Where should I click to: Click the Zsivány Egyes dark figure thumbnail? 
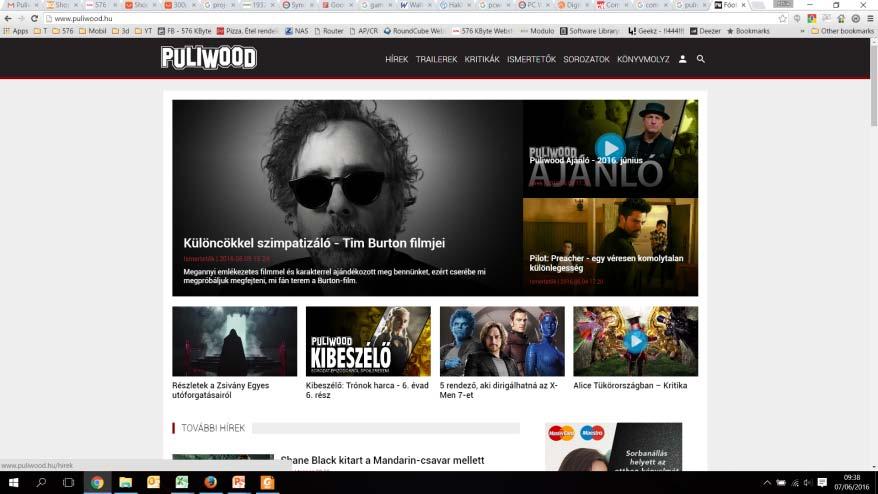coord(235,341)
